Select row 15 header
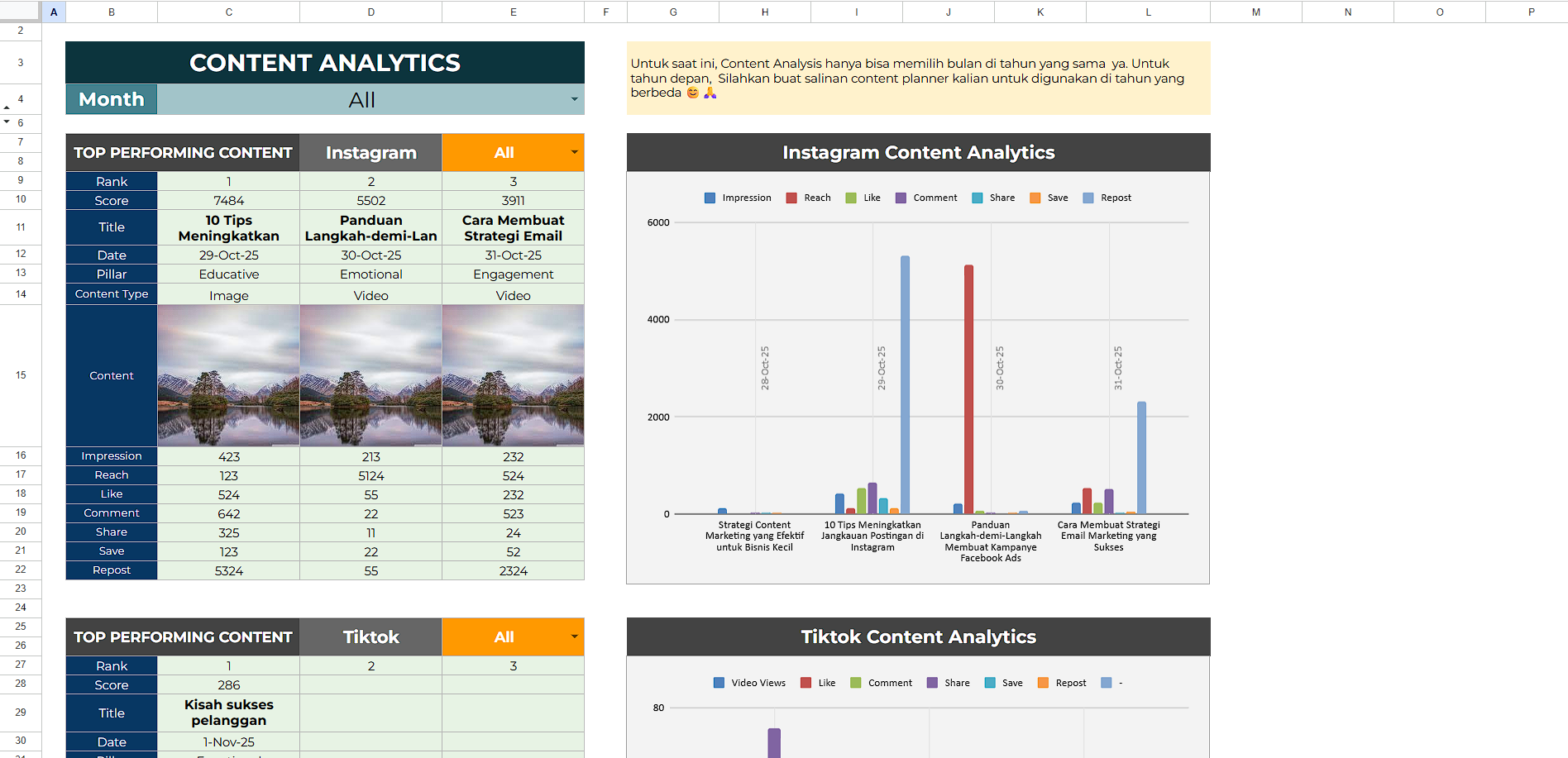Screen dimensions: 1568x758 click(x=21, y=375)
